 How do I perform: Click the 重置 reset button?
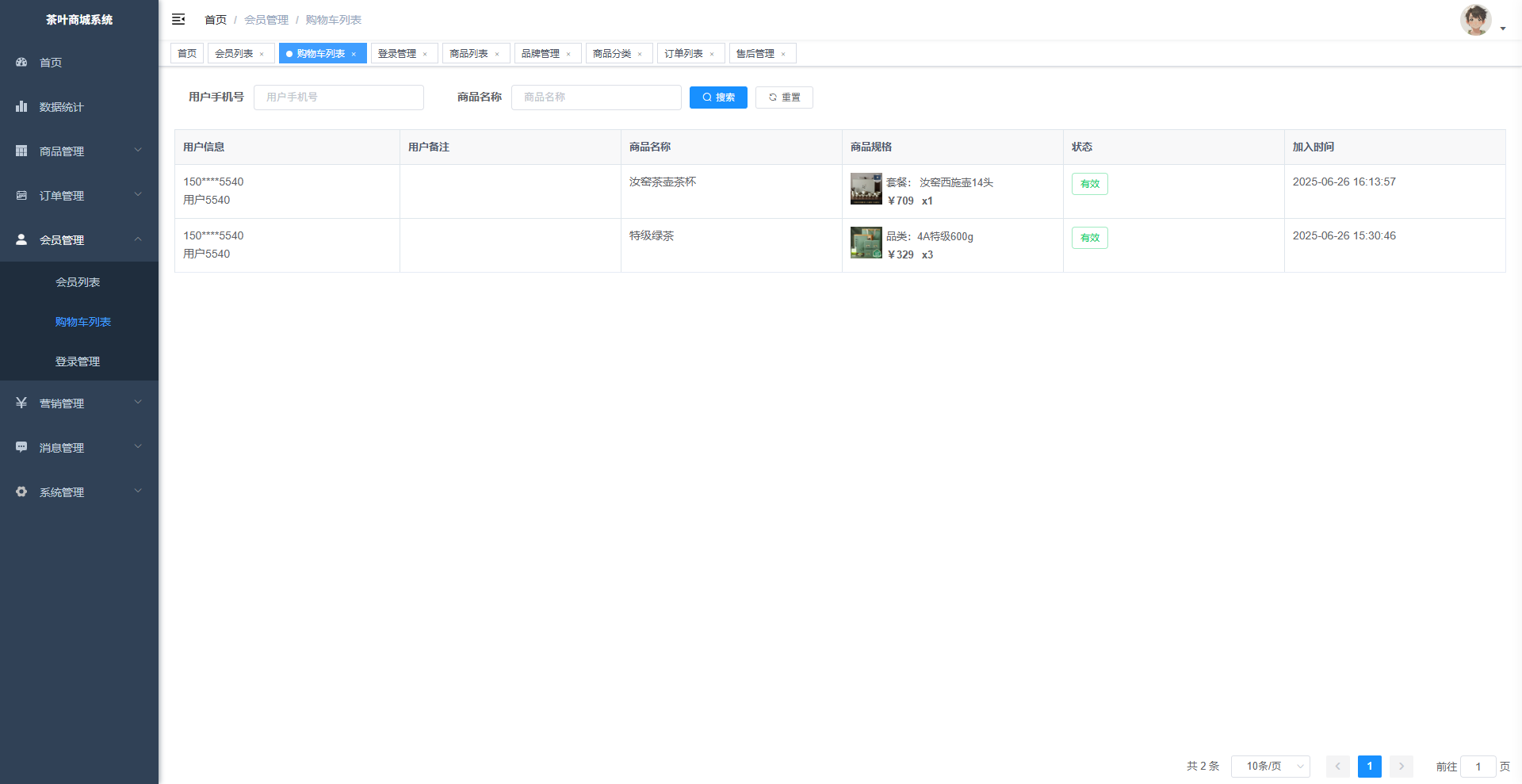click(x=784, y=98)
